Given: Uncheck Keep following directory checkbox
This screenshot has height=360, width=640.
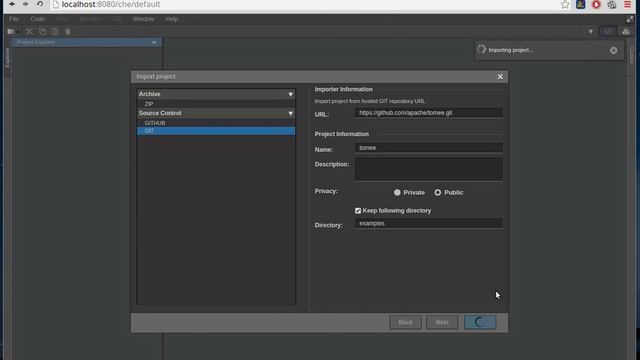Looking at the screenshot, I should 358,211.
